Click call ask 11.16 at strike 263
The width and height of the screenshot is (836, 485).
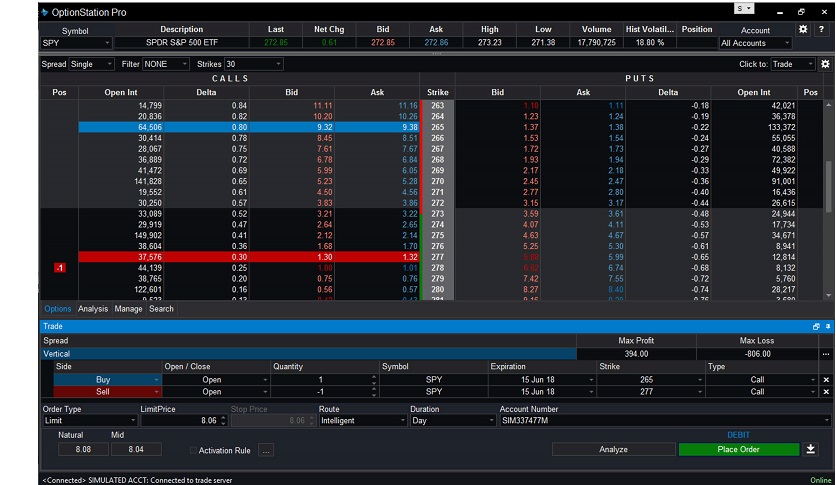click(x=408, y=106)
